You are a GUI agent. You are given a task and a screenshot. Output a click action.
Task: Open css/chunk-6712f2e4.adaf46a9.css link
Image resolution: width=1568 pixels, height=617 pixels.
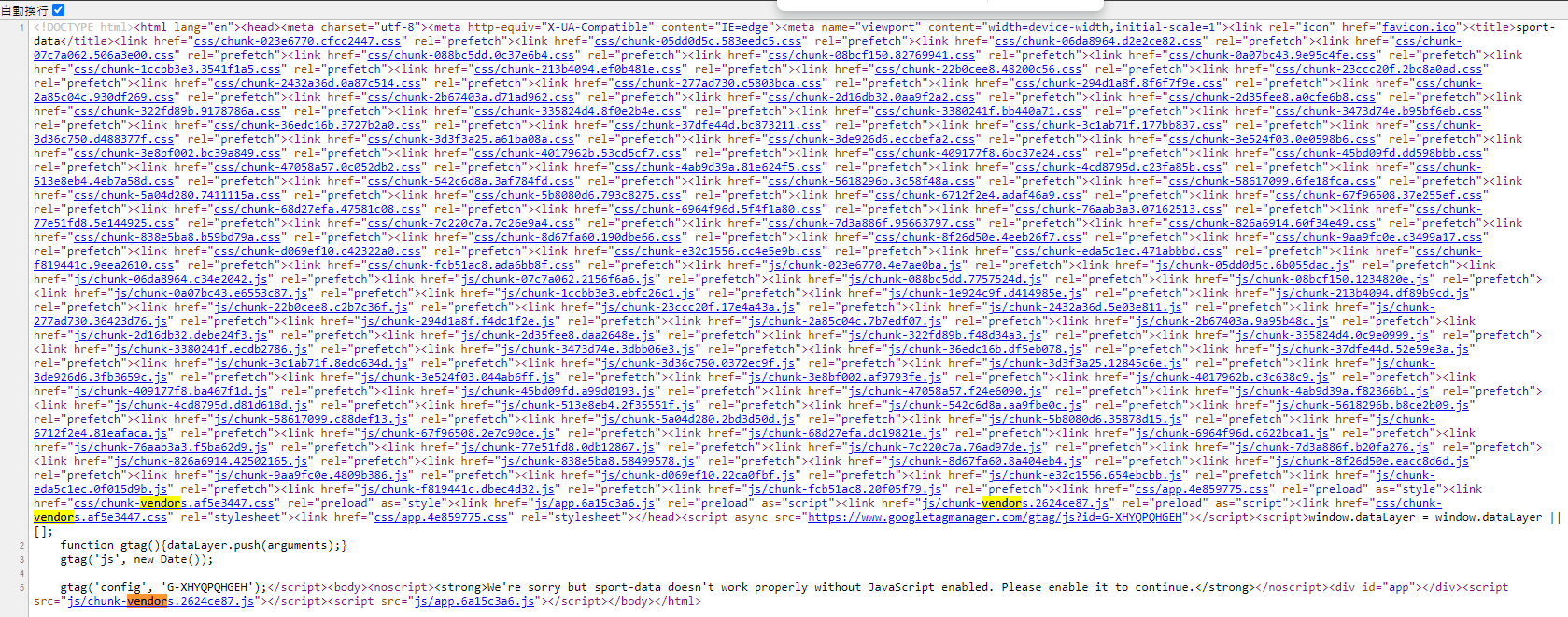click(979, 195)
